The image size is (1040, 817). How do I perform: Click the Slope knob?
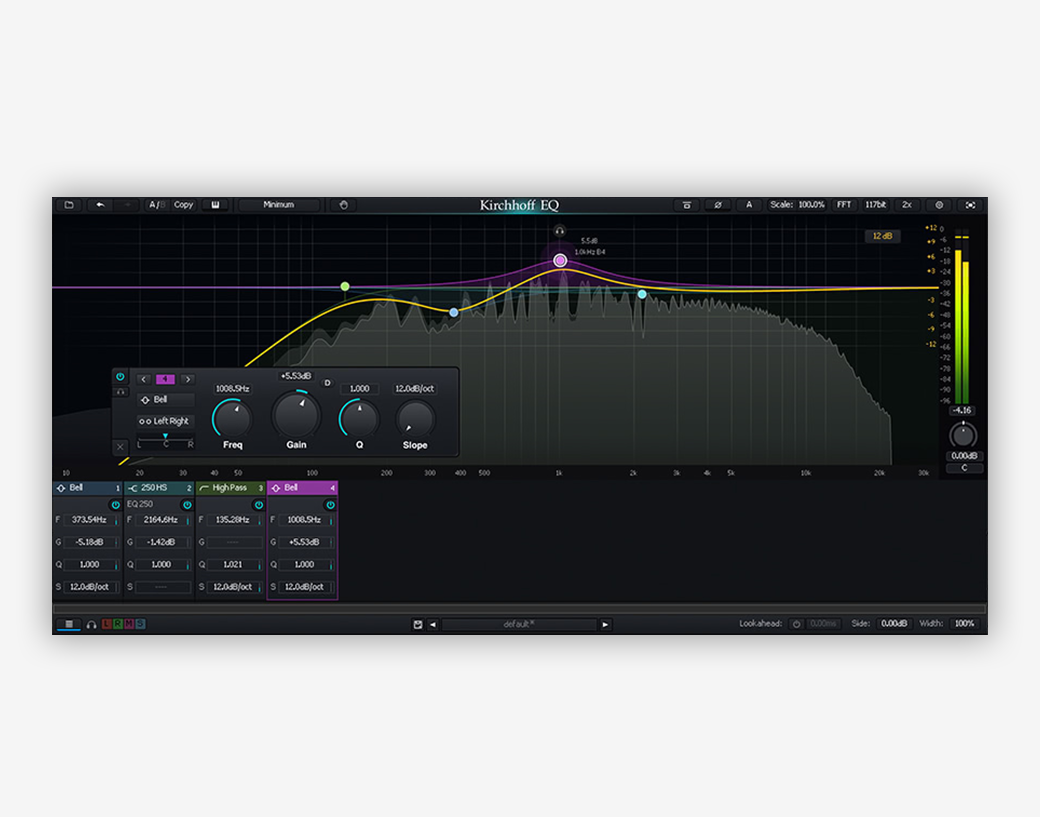point(415,419)
